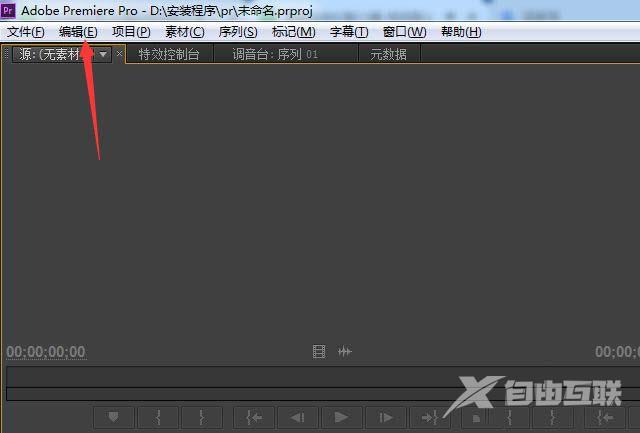
Task: Switch to the 特效控制台 tab
Action: tap(169, 54)
